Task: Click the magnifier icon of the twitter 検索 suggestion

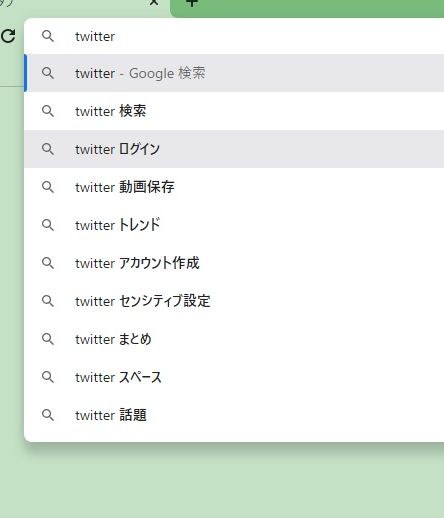Action: click(x=48, y=111)
